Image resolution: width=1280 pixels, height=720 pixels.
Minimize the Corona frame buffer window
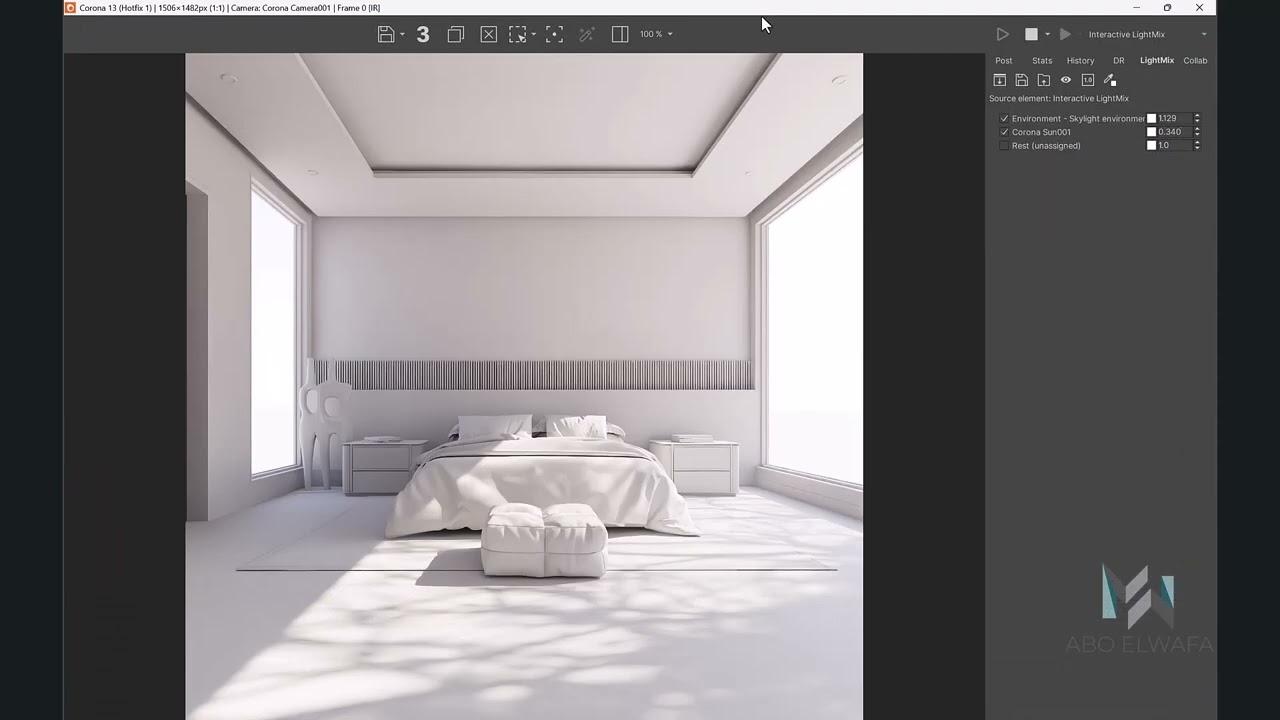tap(1136, 7)
